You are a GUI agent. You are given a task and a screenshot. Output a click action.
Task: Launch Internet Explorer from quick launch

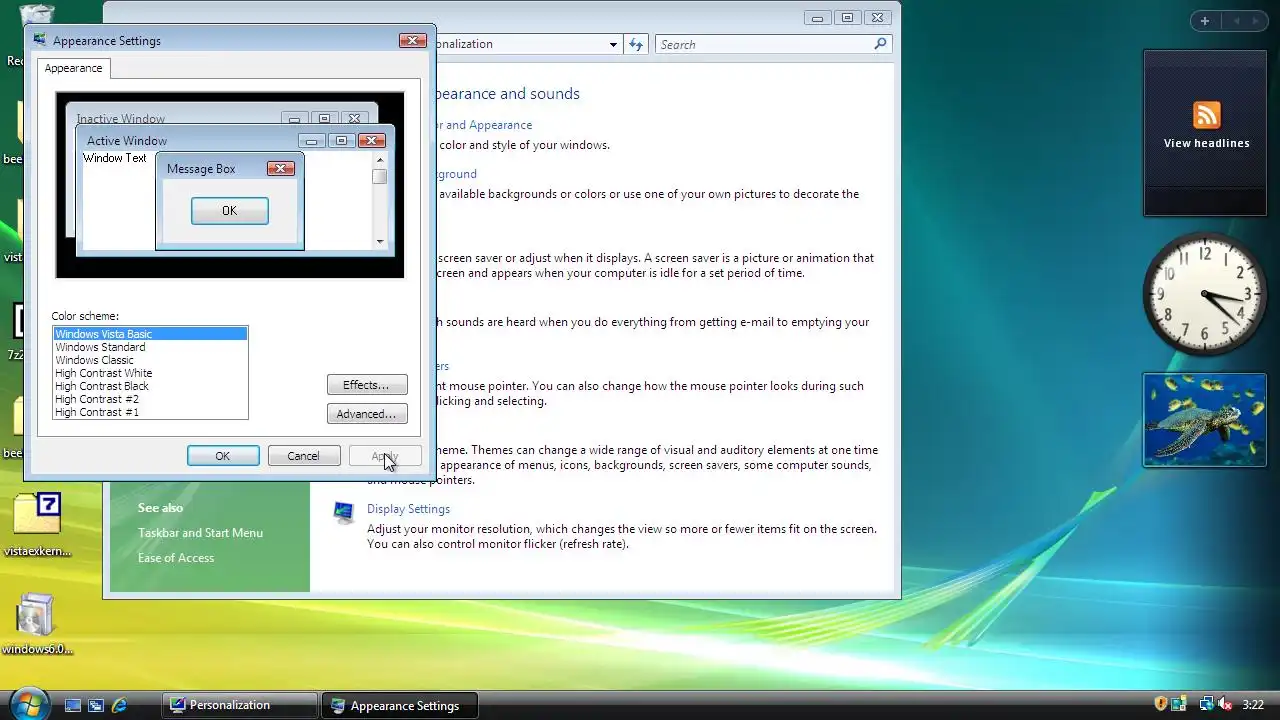[x=120, y=705]
